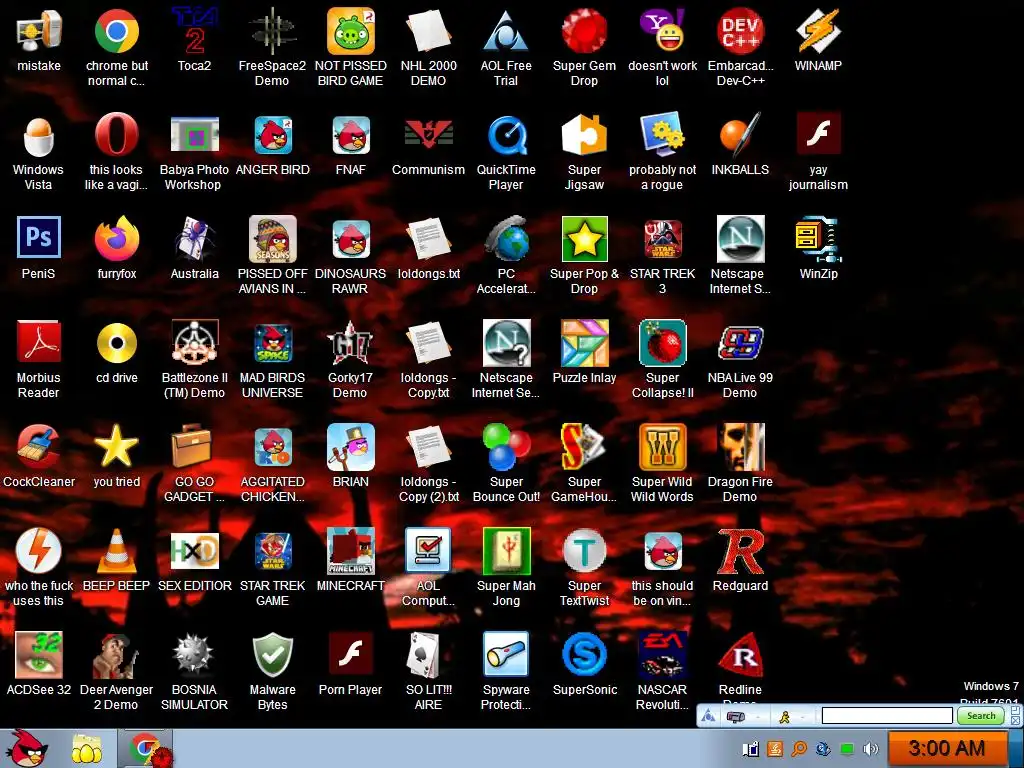The width and height of the screenshot is (1024, 768).
Task: Launch Super Mah Jong icon
Action: [x=506, y=551]
